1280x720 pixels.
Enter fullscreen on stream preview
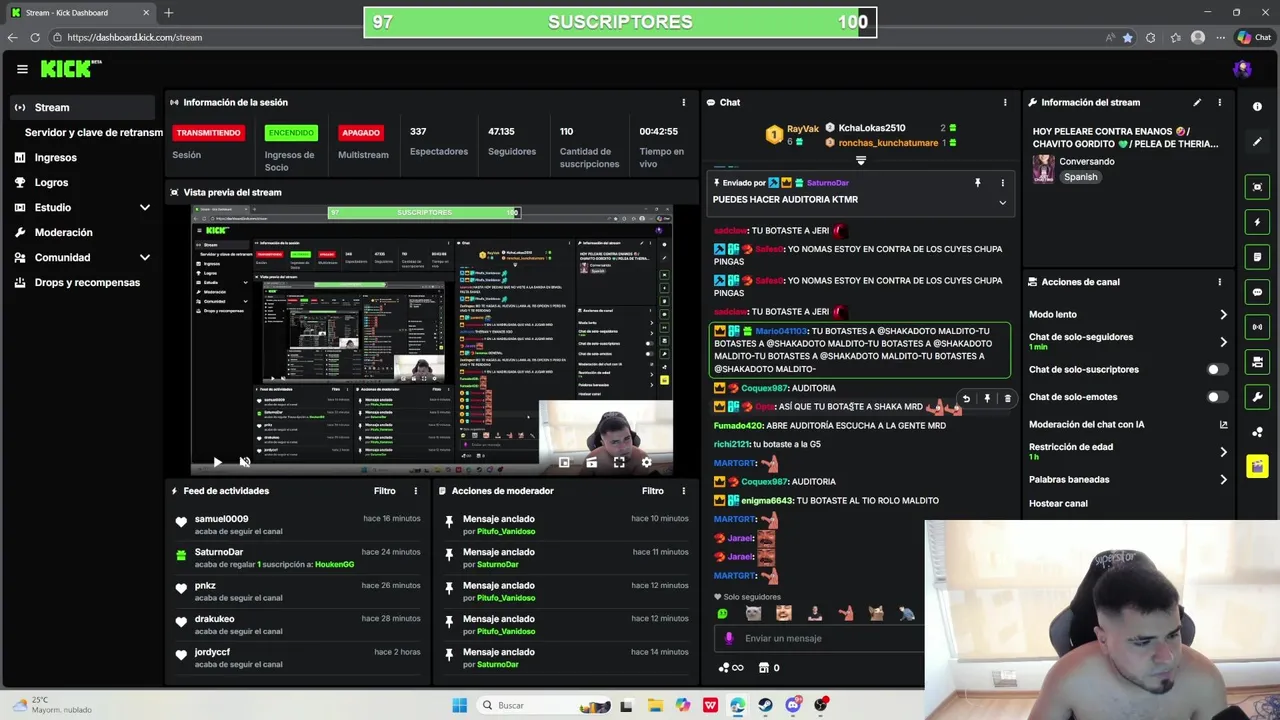pyautogui.click(x=619, y=462)
